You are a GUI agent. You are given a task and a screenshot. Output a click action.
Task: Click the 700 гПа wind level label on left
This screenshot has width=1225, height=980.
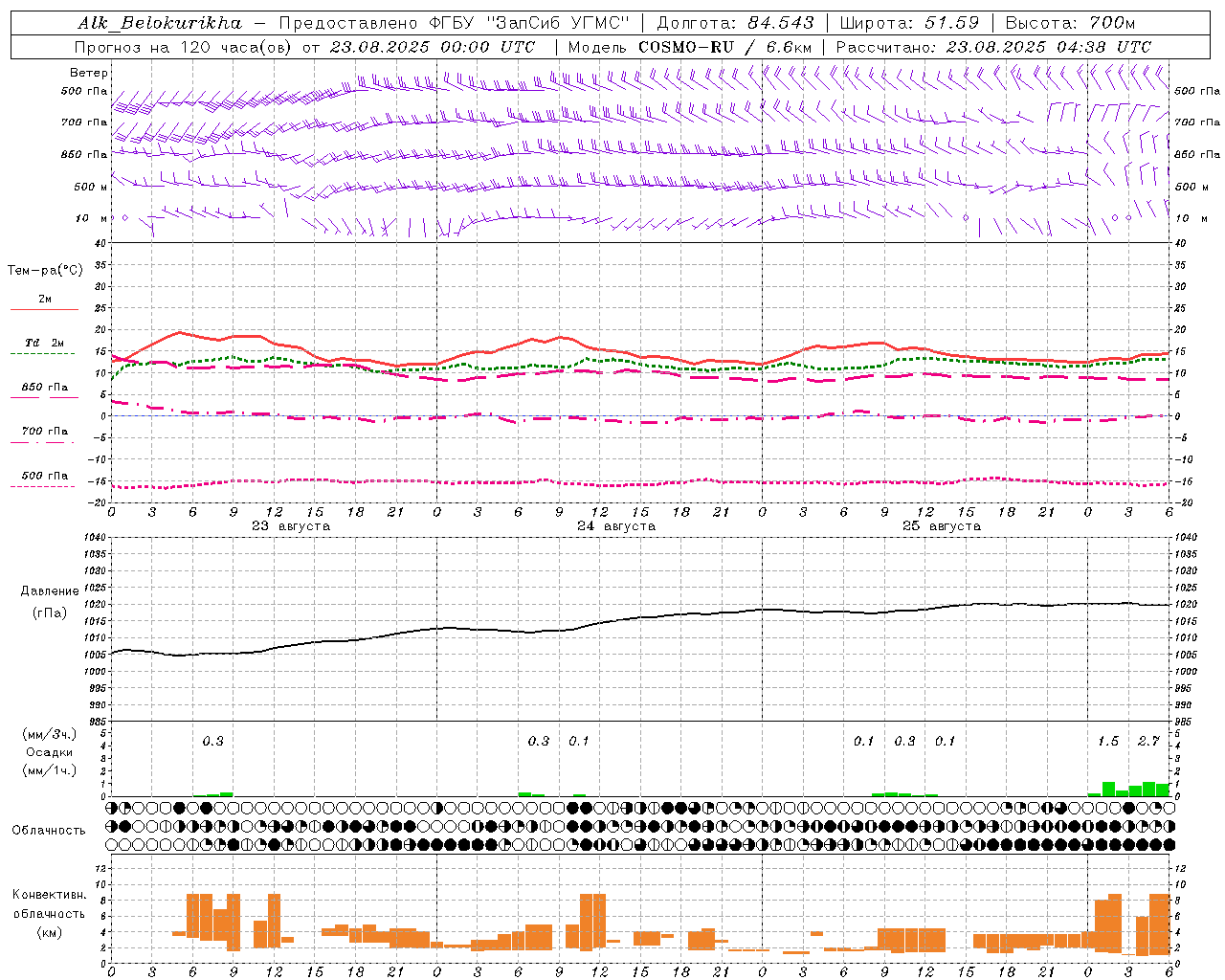coord(84,122)
